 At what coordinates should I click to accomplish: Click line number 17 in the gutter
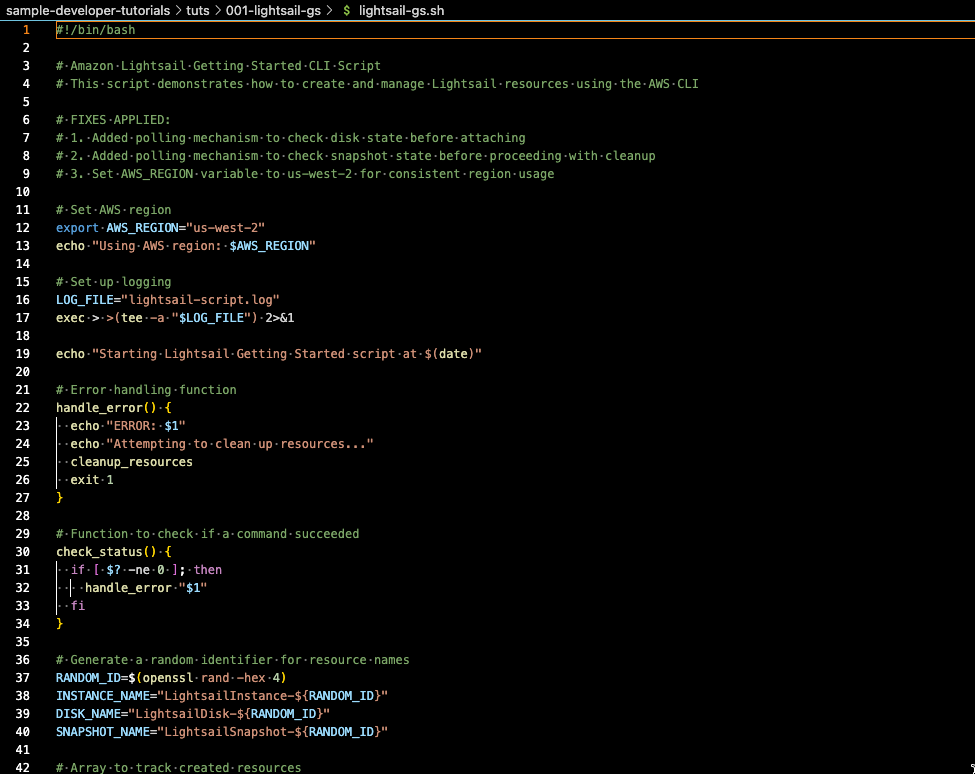[x=22, y=318]
